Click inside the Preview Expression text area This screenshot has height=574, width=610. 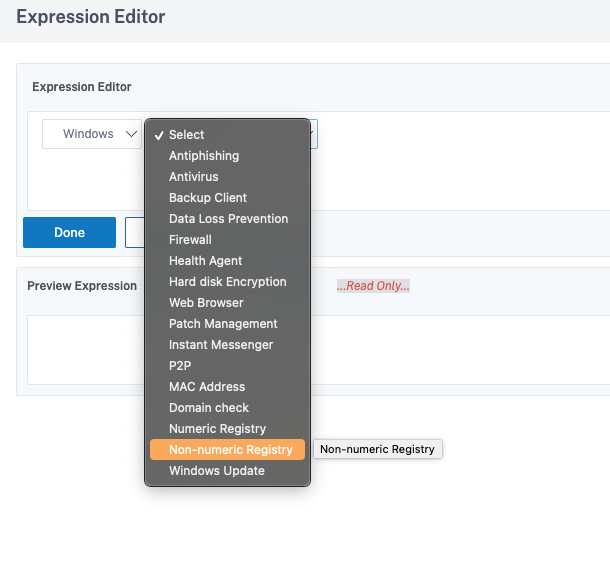click(86, 350)
